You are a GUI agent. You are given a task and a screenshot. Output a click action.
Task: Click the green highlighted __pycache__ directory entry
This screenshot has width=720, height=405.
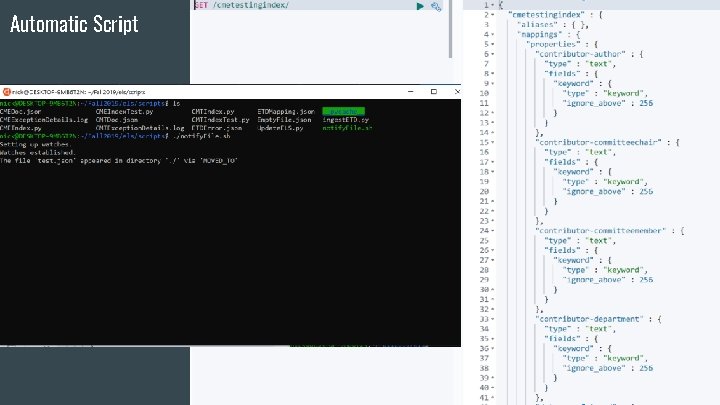343,112
